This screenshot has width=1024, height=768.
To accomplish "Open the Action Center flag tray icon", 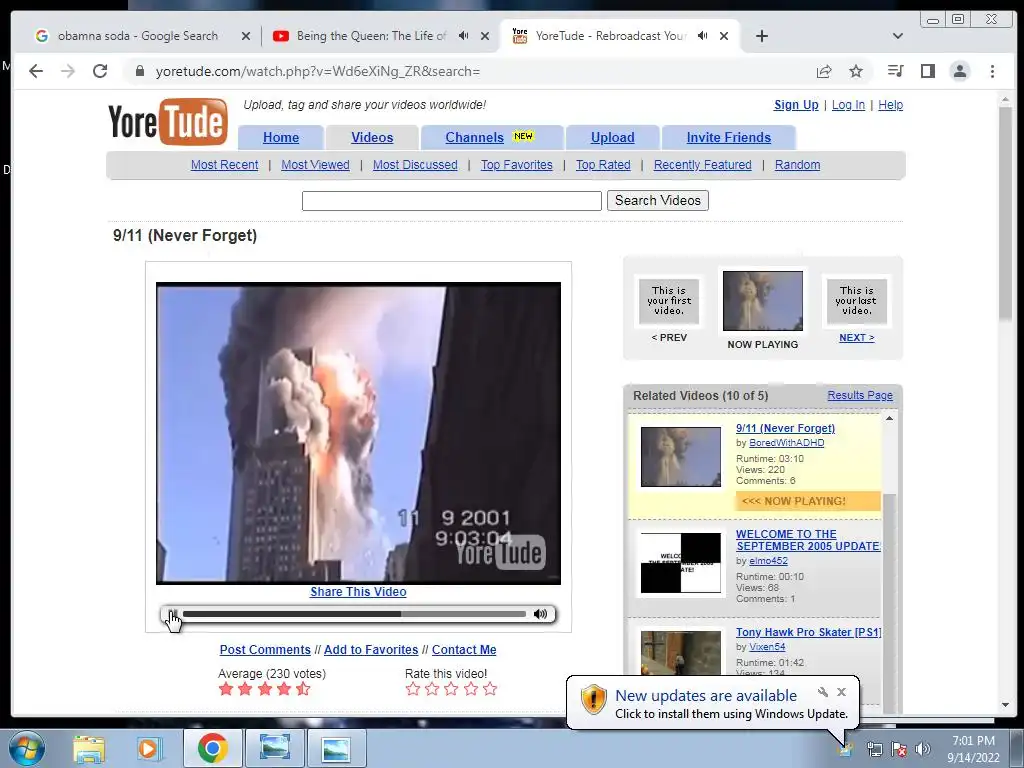I will [899, 750].
